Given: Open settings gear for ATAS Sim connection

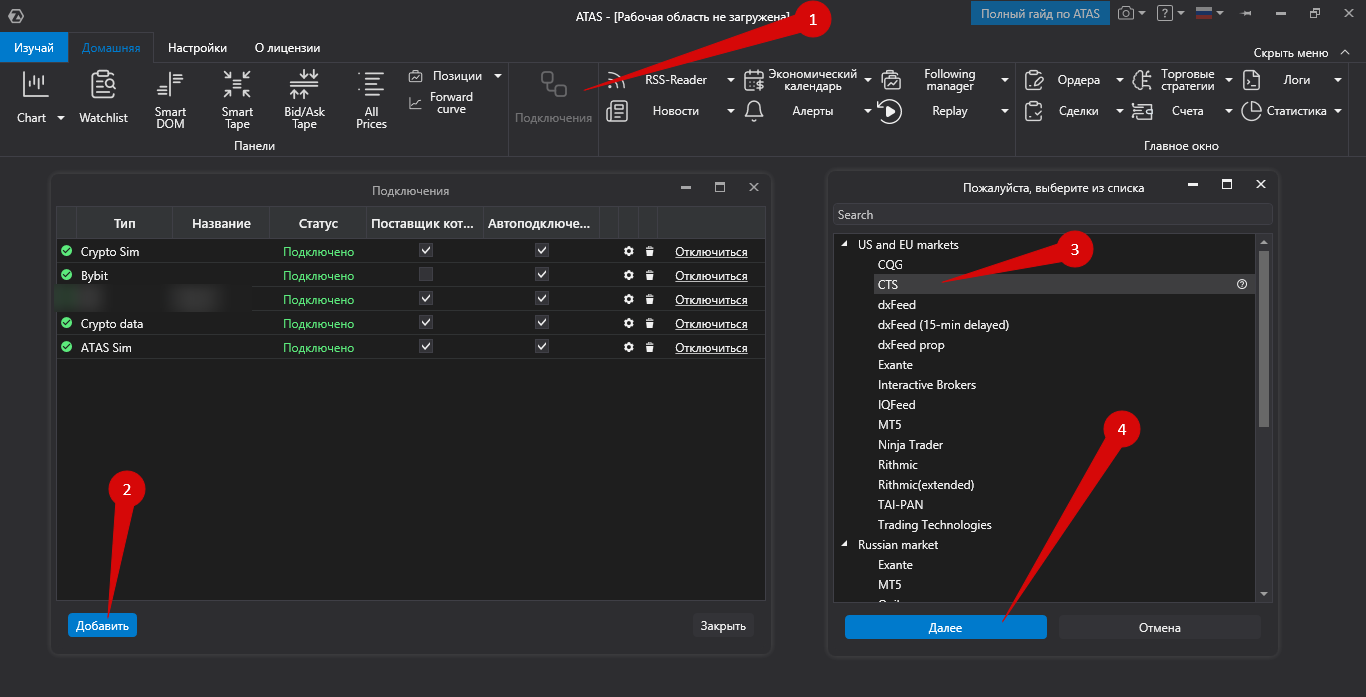Looking at the screenshot, I should coord(628,348).
